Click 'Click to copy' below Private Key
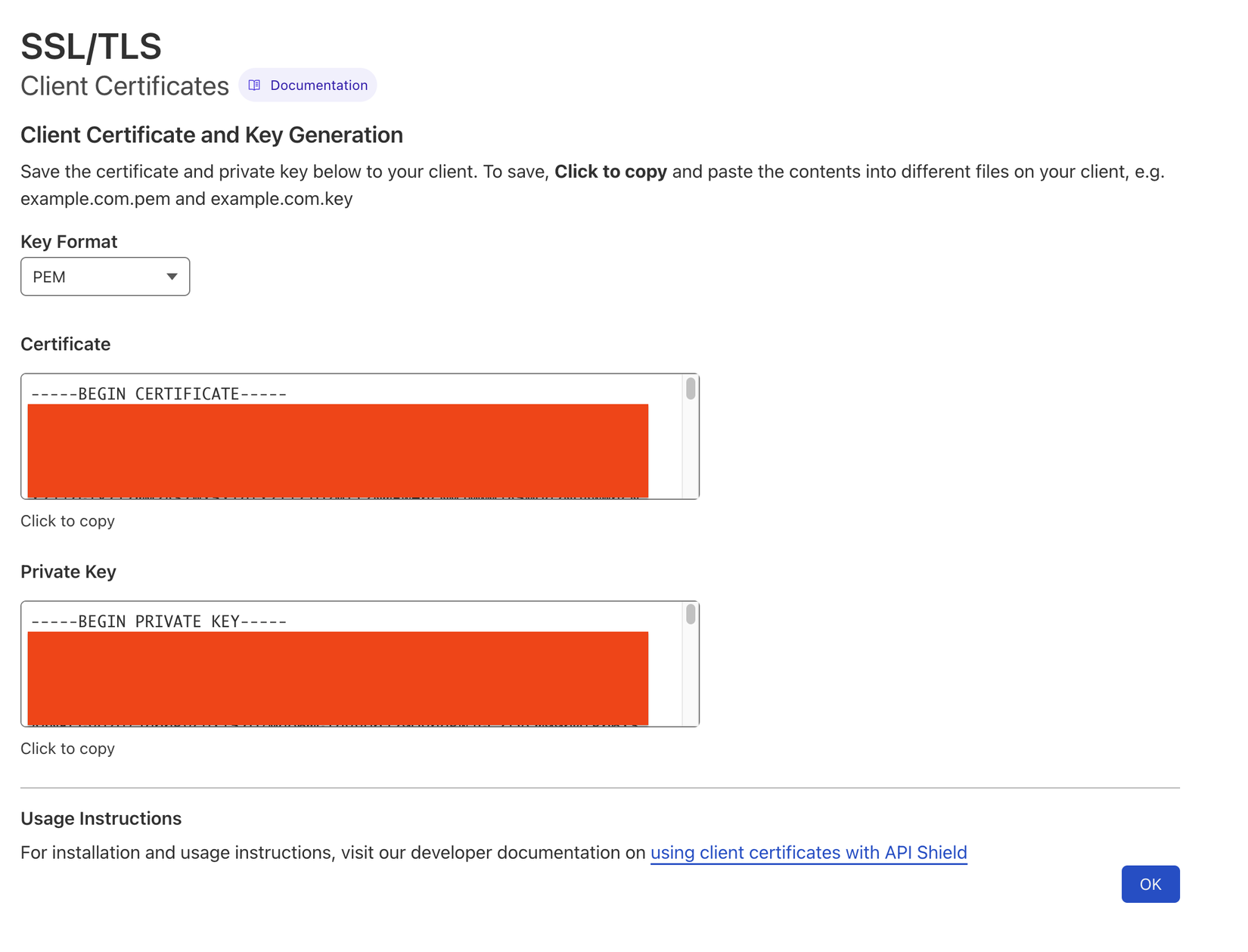 pos(67,749)
